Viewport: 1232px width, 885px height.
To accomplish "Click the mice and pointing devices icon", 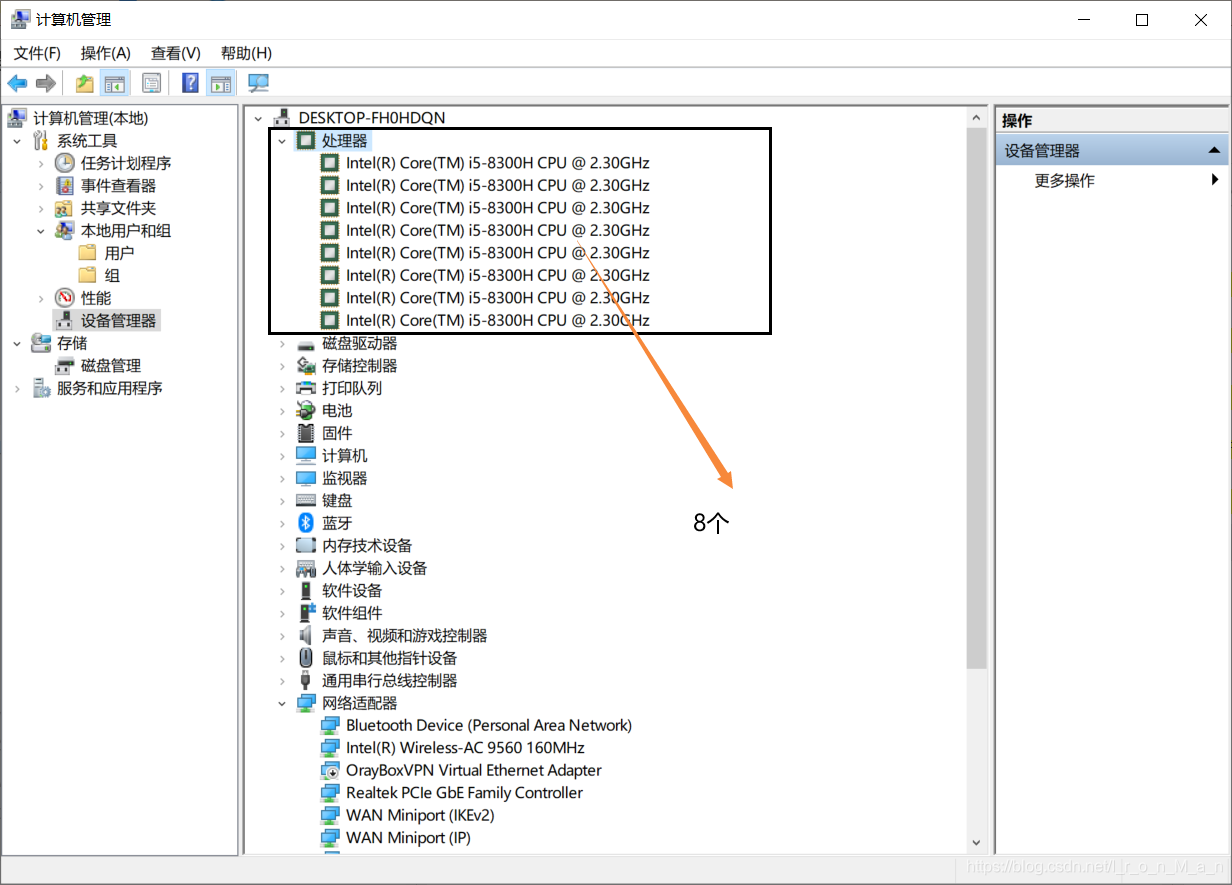I will 306,658.
